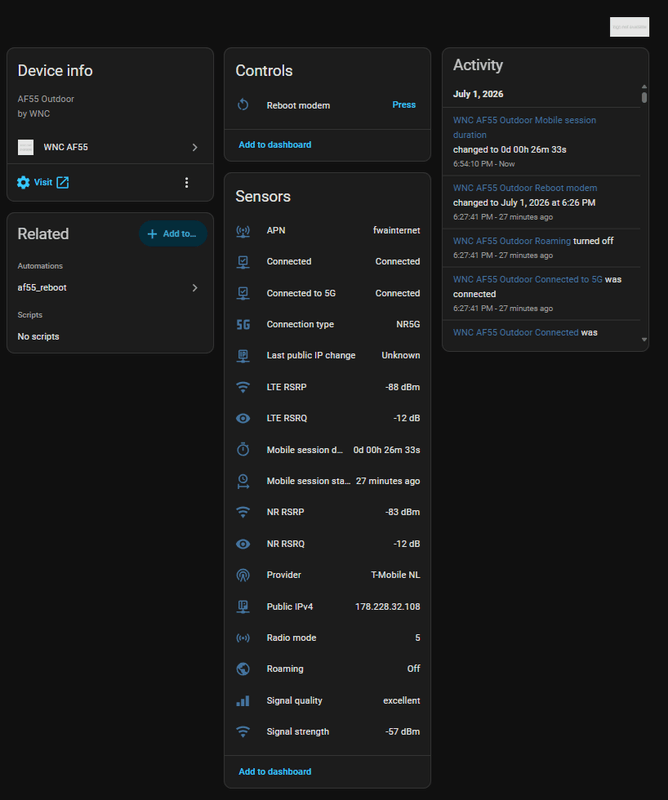
Task: Click the 6:54:10 PM - Now timestamp
Action: [x=484, y=164]
